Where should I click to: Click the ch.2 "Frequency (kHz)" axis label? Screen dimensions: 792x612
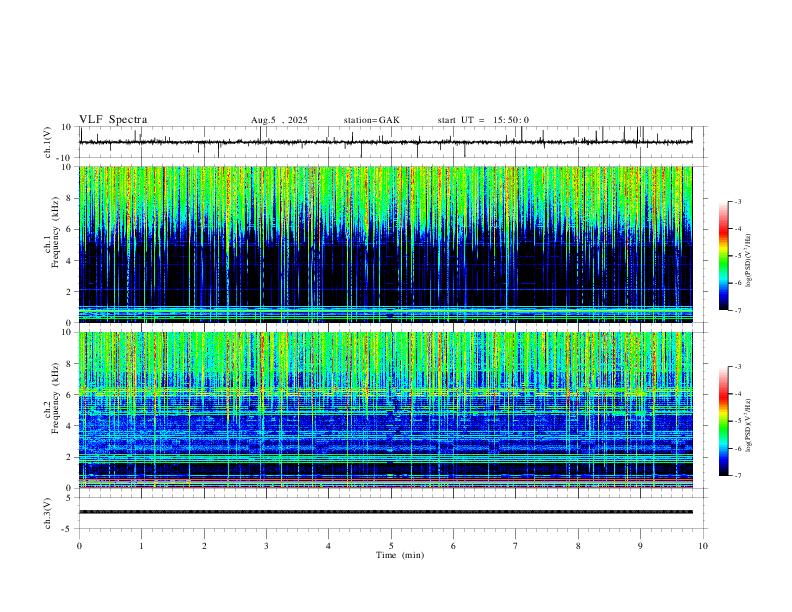click(x=55, y=398)
